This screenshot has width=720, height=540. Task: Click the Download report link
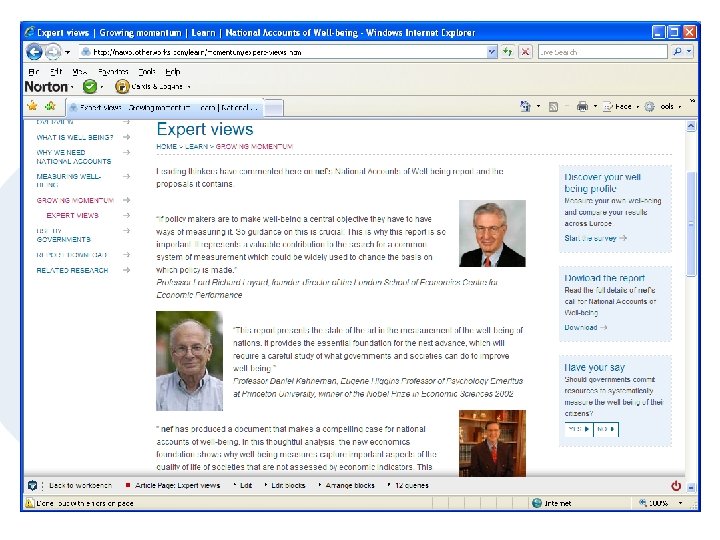(x=585, y=327)
